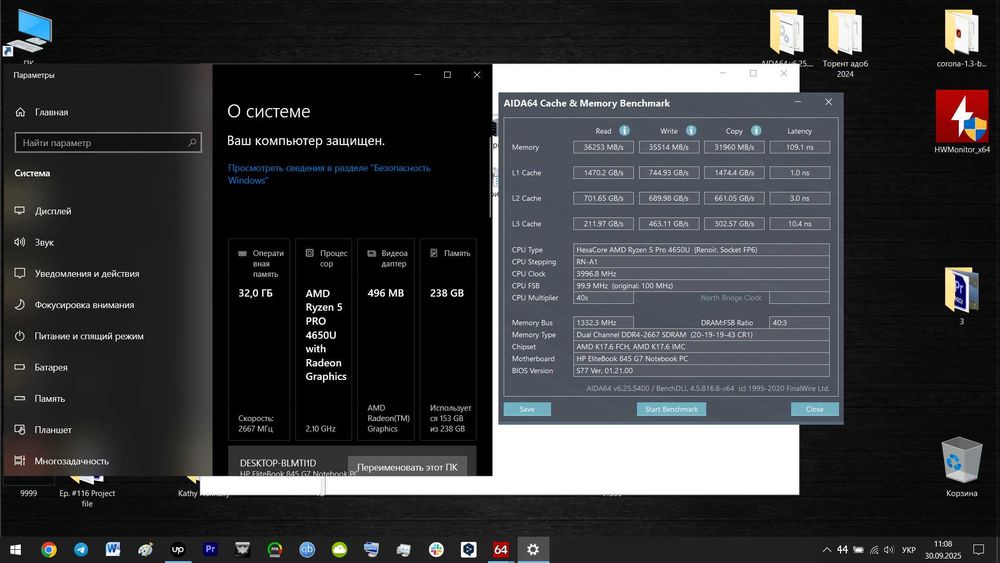Open Telegram from the taskbar

81,550
